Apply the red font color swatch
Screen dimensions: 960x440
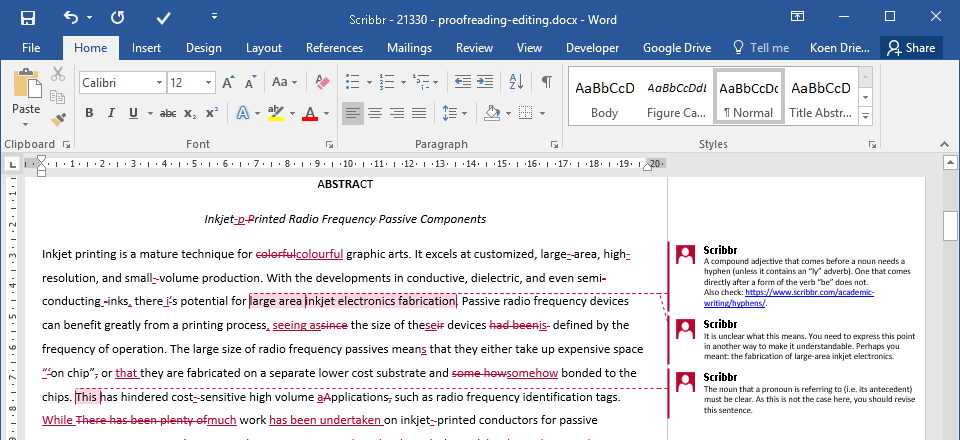[310, 113]
